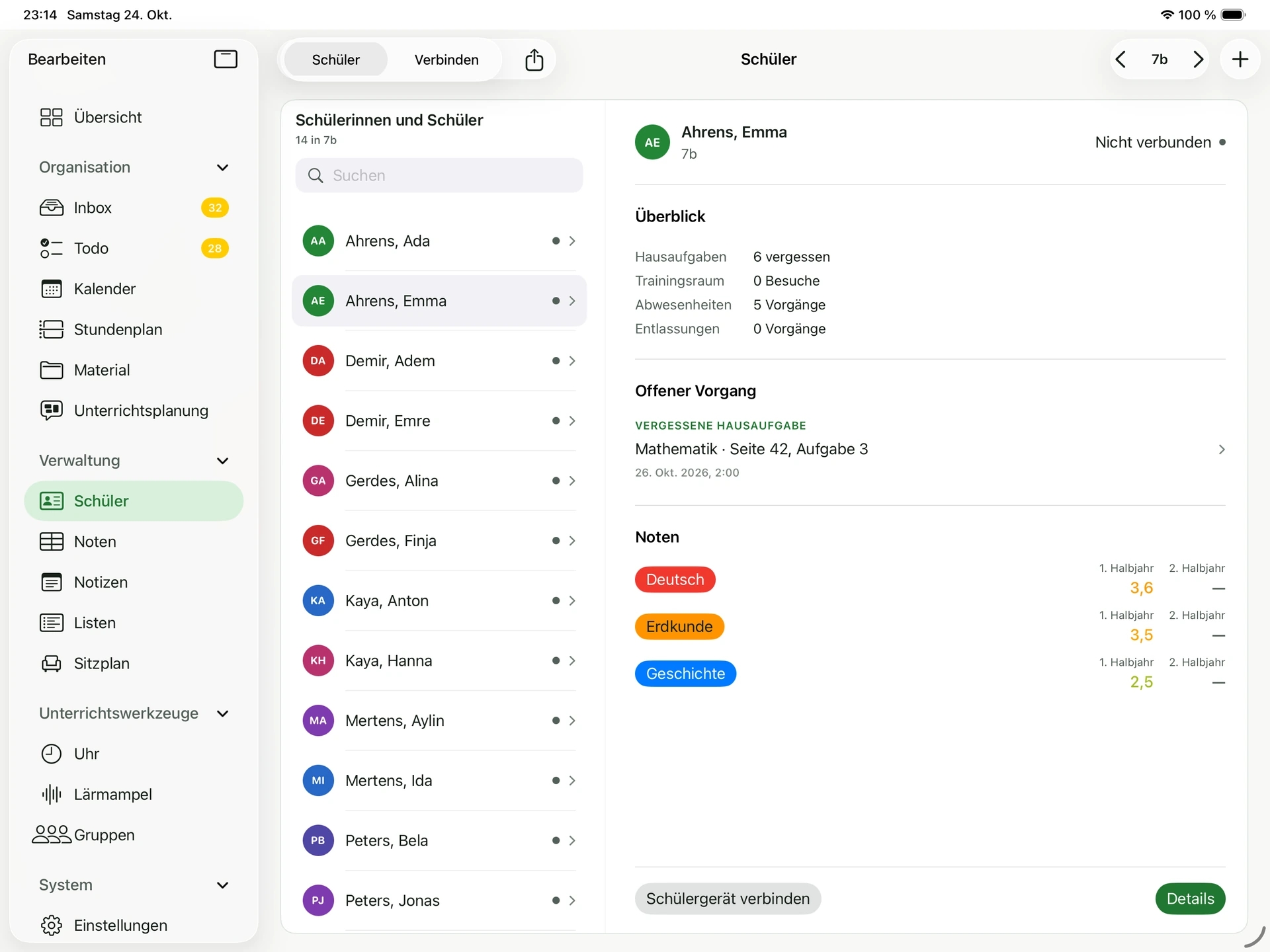Open Material folder icon
Screen dimensions: 1270x952
click(x=51, y=370)
